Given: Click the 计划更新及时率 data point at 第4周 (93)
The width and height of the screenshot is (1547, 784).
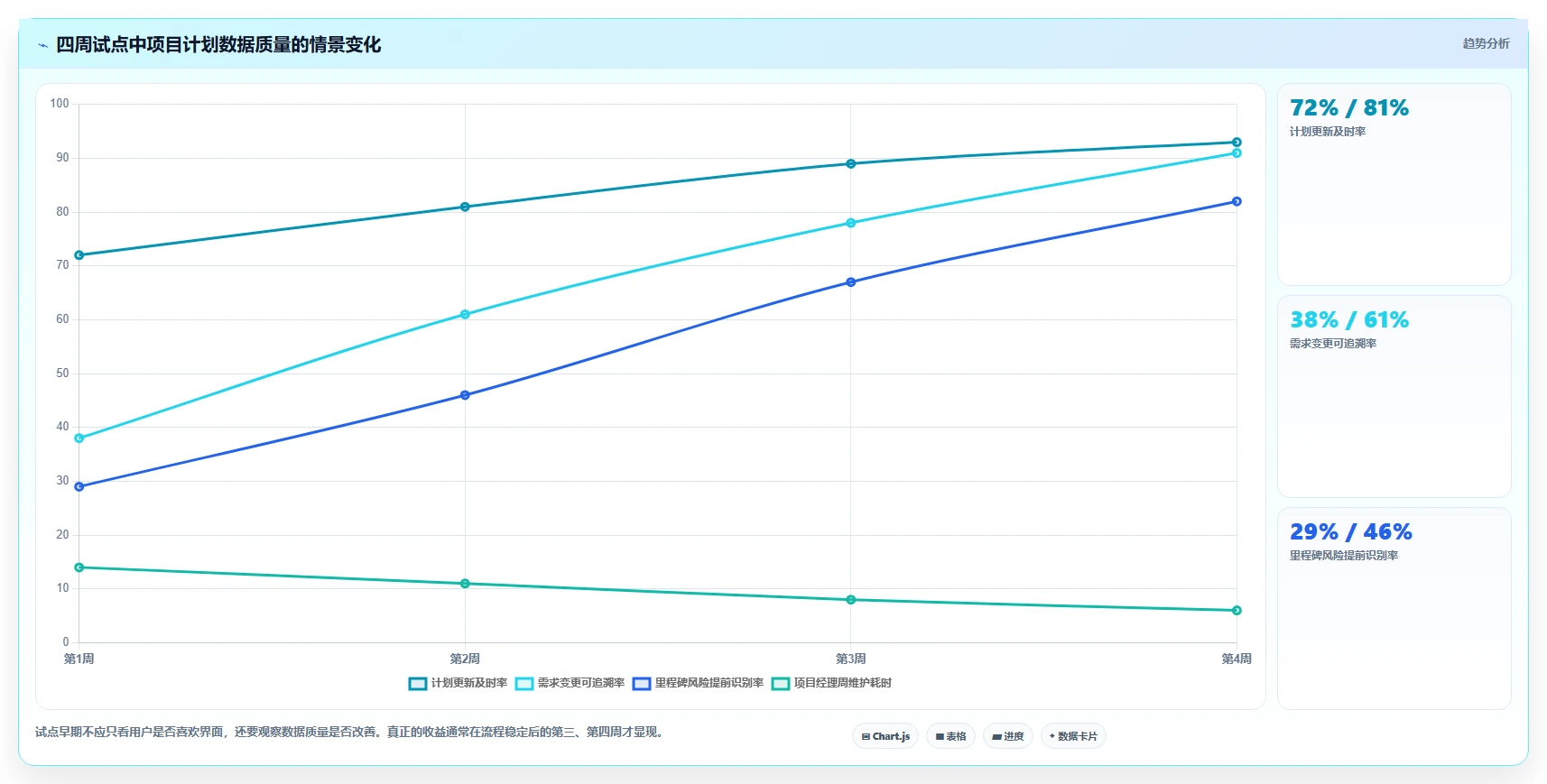Looking at the screenshot, I should tap(1237, 143).
